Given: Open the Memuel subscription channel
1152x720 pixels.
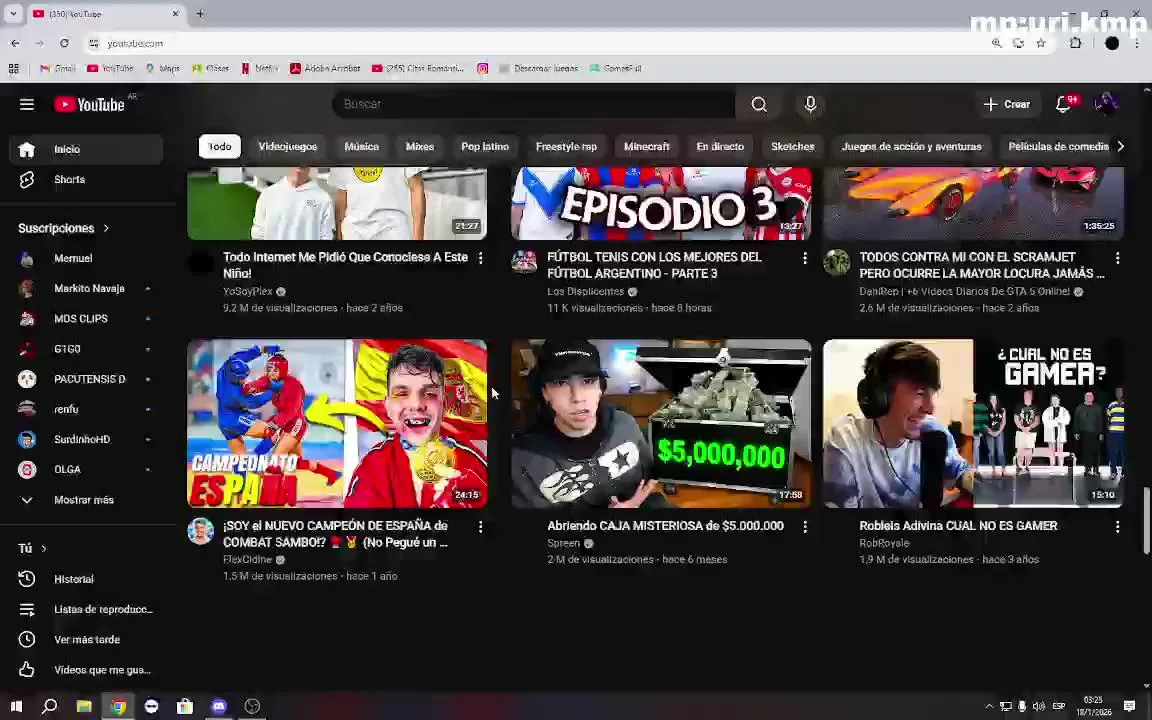Looking at the screenshot, I should click(x=86, y=259).
